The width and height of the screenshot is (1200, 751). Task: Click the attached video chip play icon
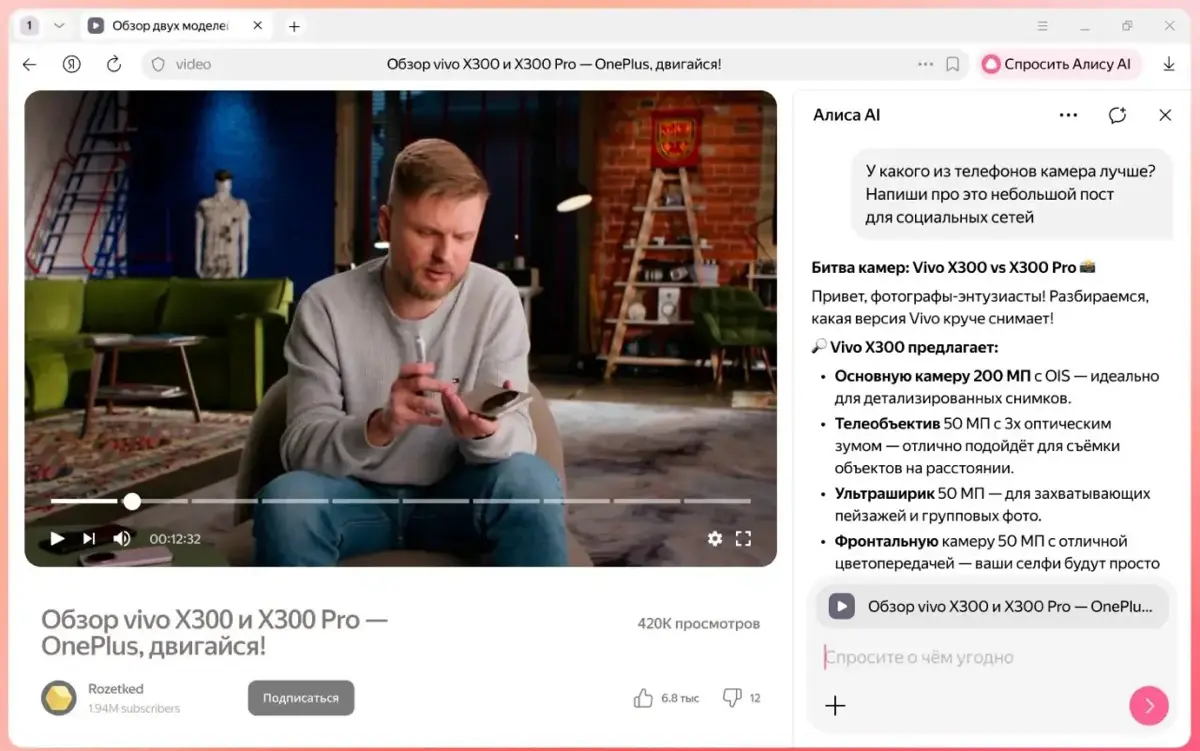tap(842, 606)
